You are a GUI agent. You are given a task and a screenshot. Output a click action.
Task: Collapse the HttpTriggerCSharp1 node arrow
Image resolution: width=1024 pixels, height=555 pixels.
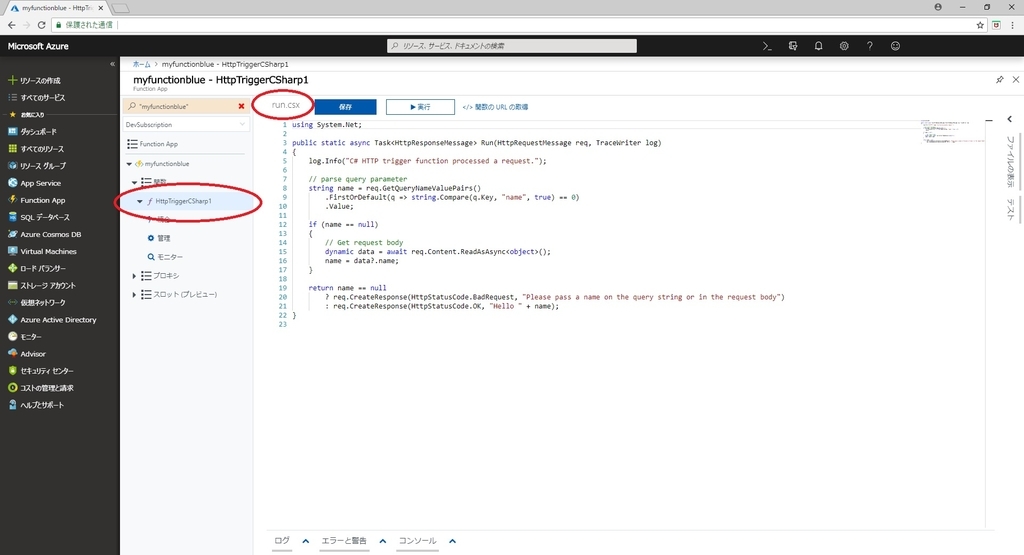pos(140,201)
